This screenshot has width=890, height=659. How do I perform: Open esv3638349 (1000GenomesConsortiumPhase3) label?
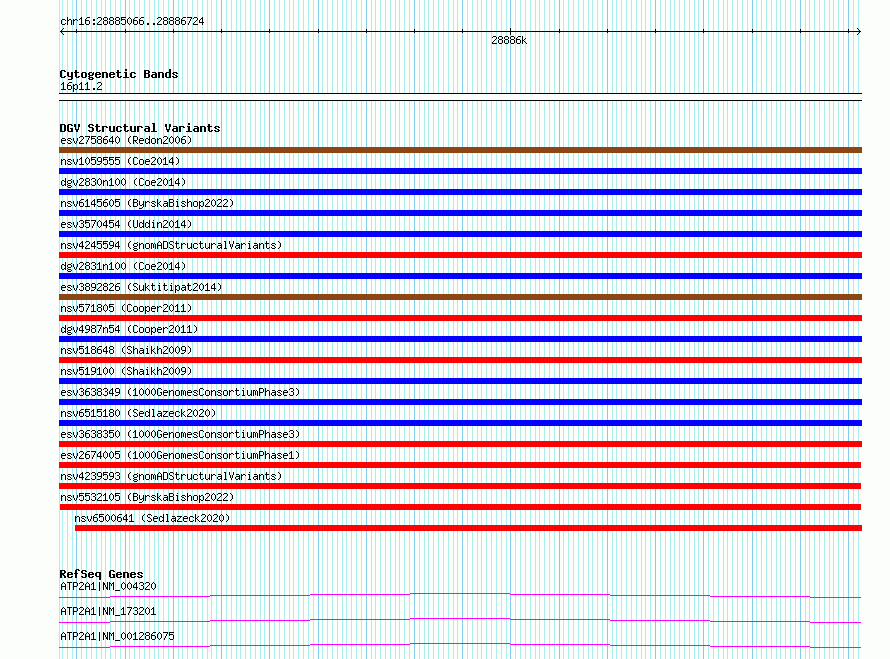tap(180, 392)
